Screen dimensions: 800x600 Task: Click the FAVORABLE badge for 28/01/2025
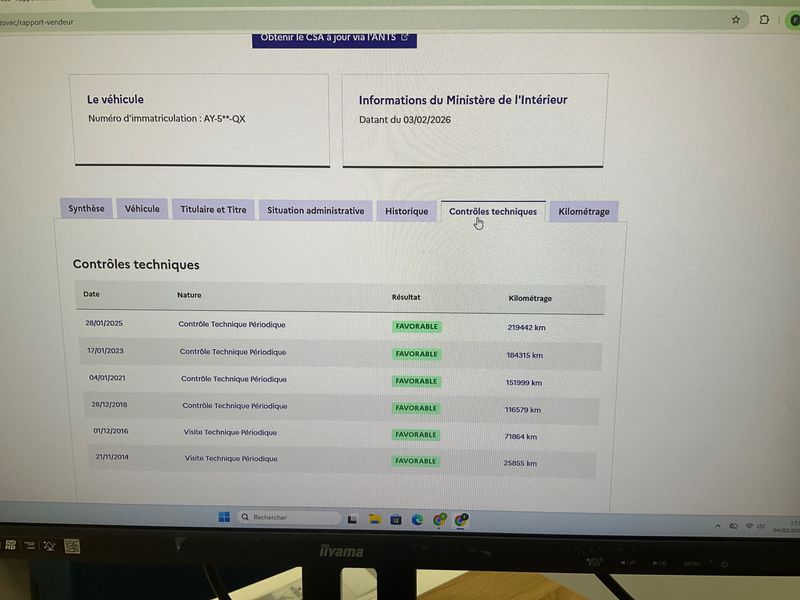point(416,326)
